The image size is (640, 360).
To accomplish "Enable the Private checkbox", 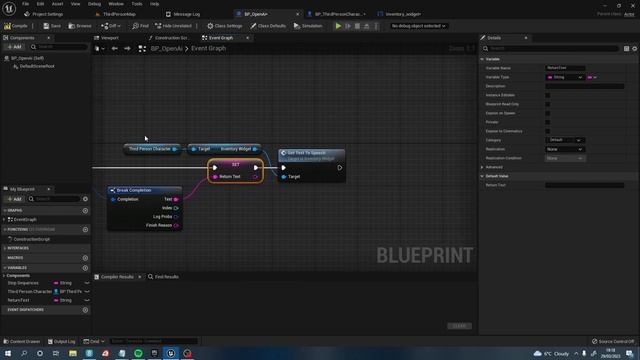I will click(548, 122).
